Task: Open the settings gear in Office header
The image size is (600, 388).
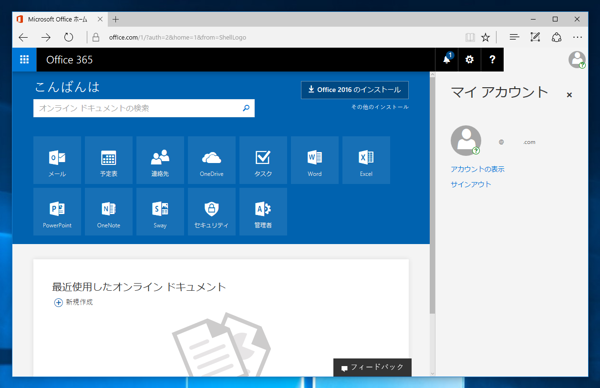Action: [470, 59]
